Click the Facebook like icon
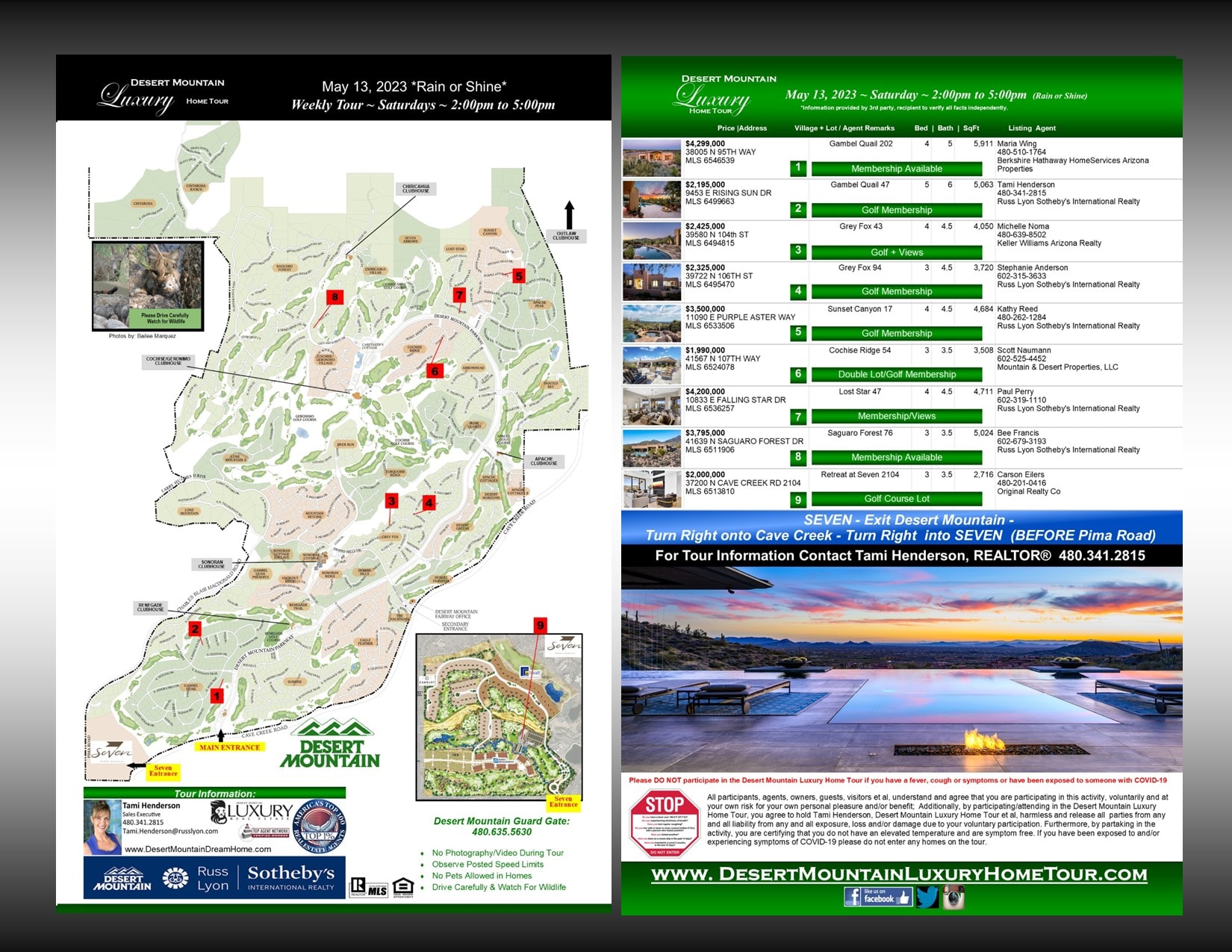 pyautogui.click(x=877, y=896)
